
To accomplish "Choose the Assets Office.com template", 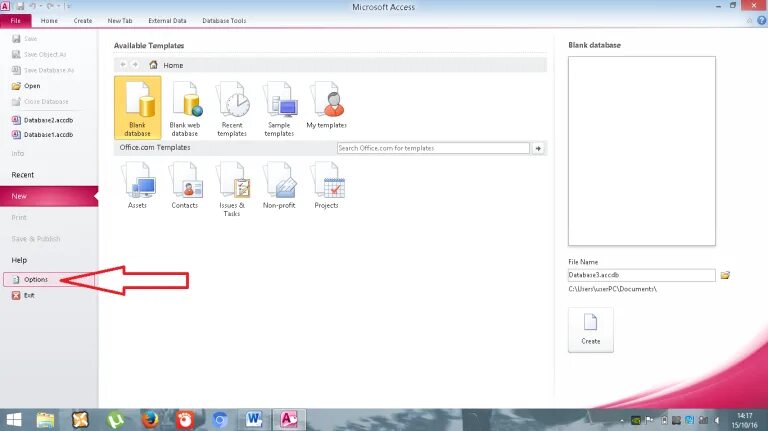I will tap(138, 185).
